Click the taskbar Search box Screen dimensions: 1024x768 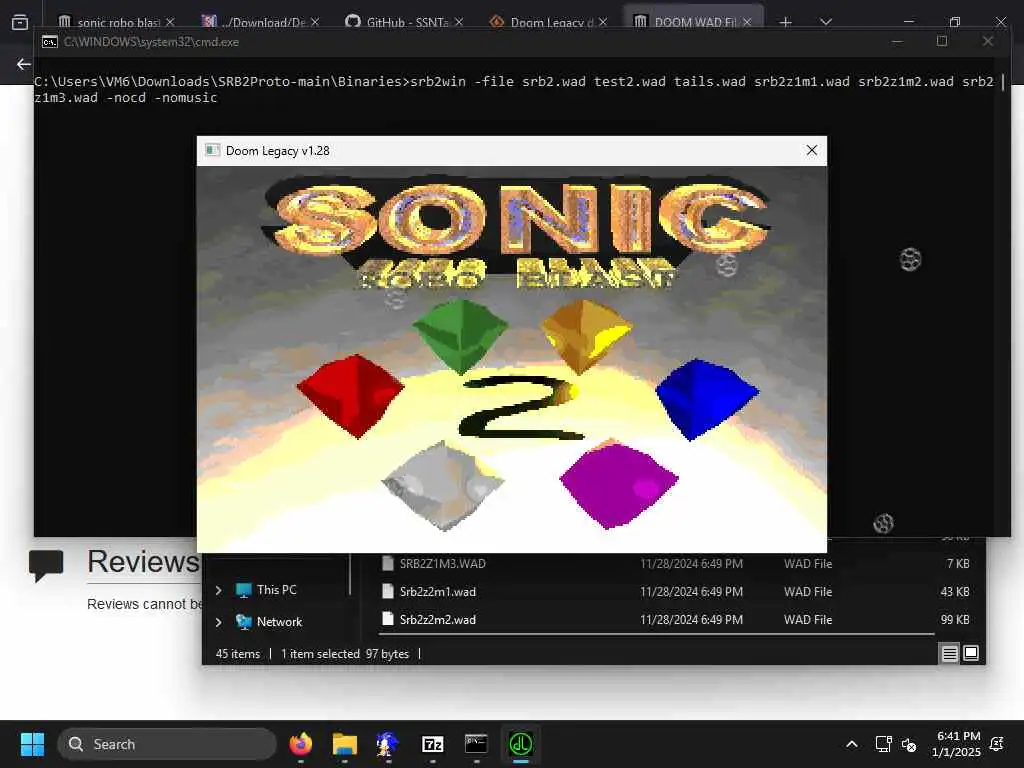click(x=167, y=744)
